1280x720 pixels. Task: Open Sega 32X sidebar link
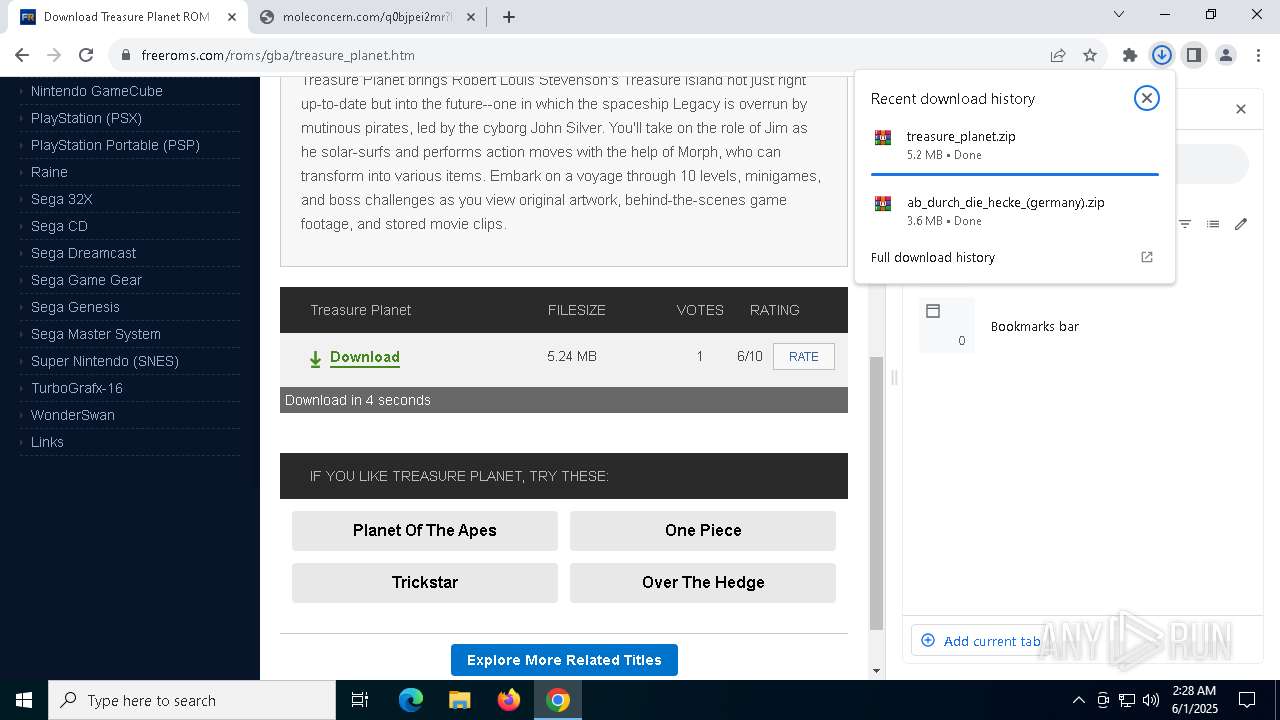(61, 199)
